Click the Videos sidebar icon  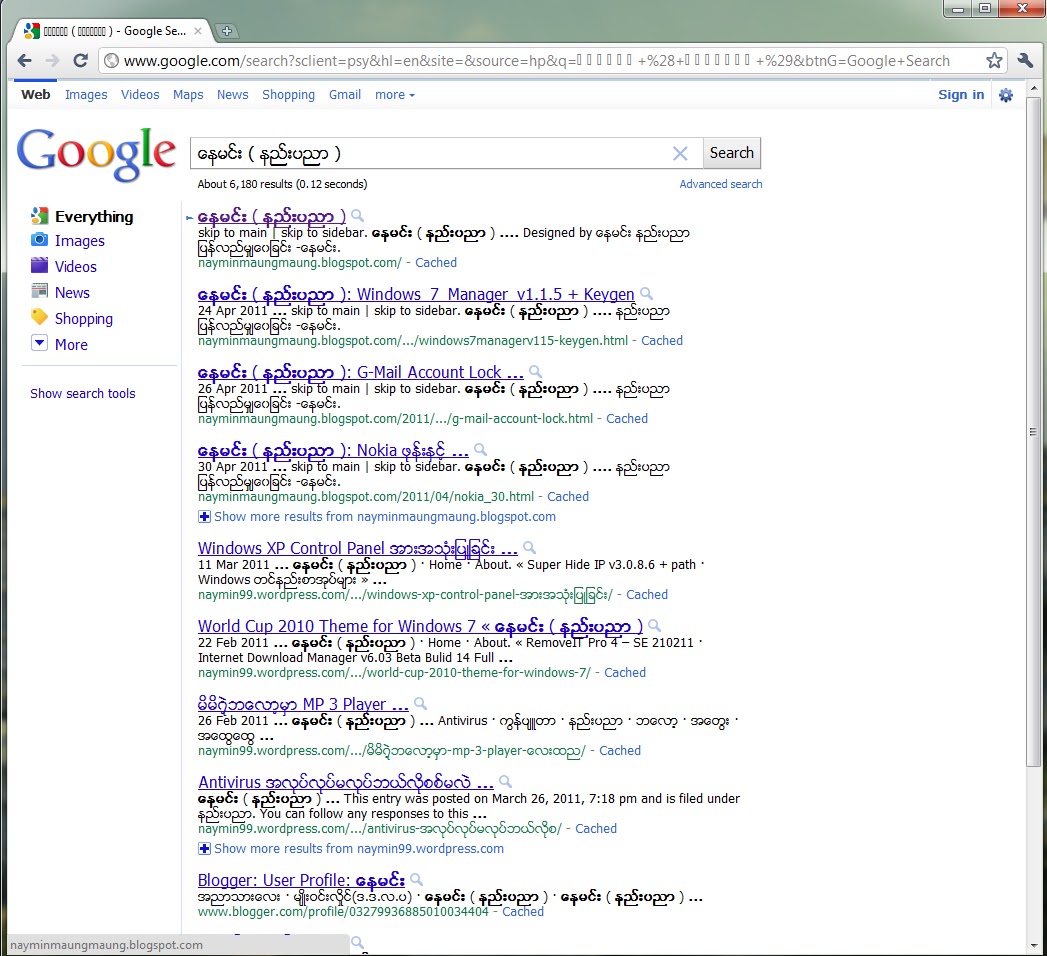click(x=39, y=266)
